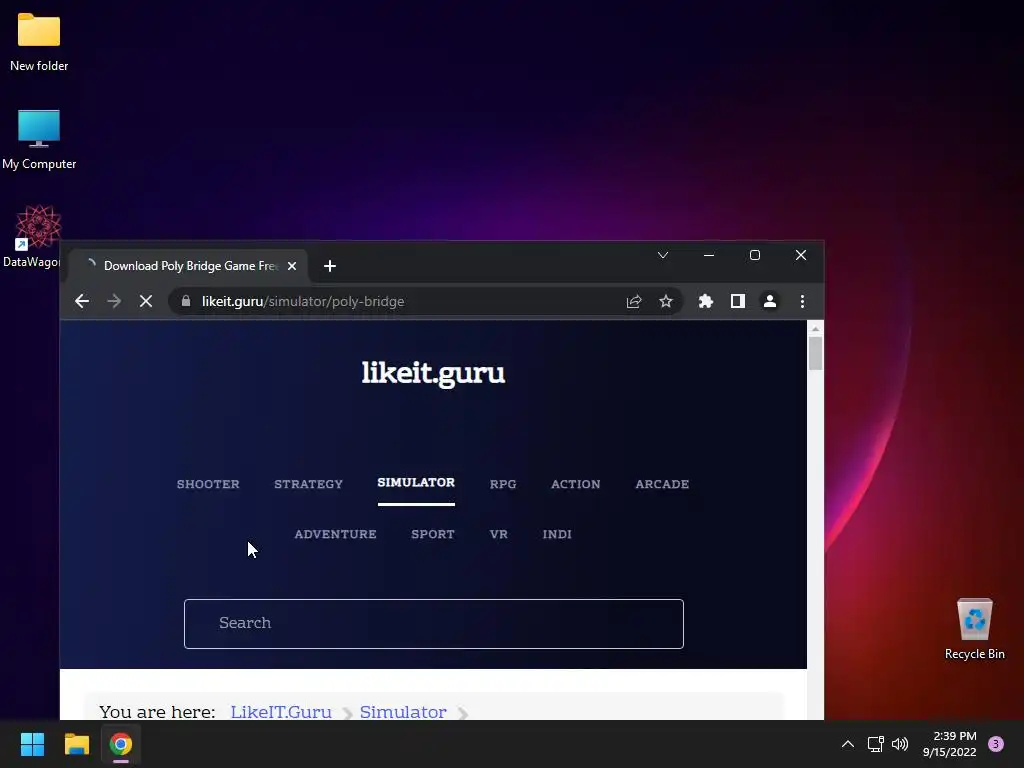Minimize the Chrome window
Screen dimensions: 1024x768
coord(709,255)
